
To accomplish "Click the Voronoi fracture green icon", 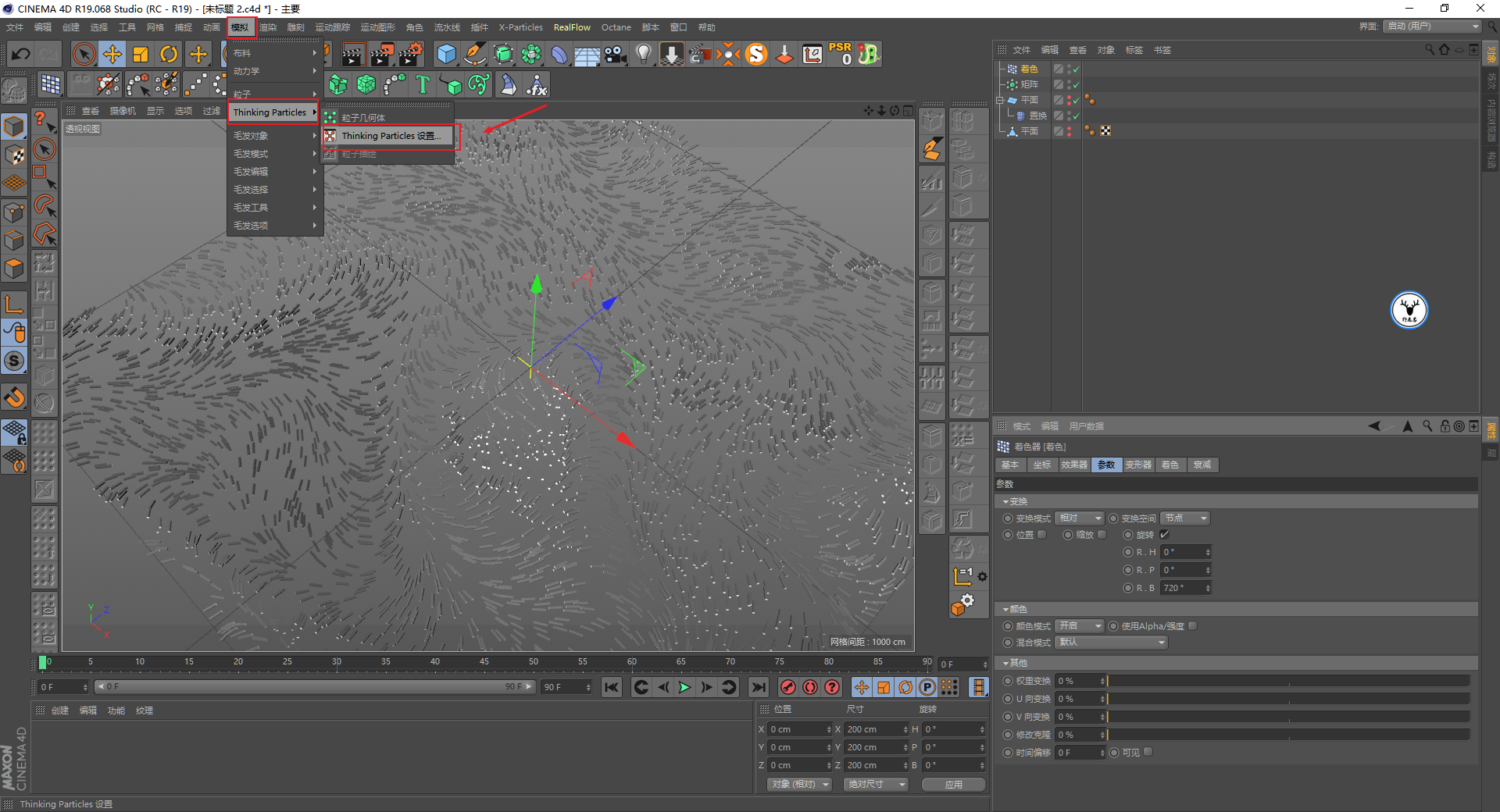I will (366, 84).
